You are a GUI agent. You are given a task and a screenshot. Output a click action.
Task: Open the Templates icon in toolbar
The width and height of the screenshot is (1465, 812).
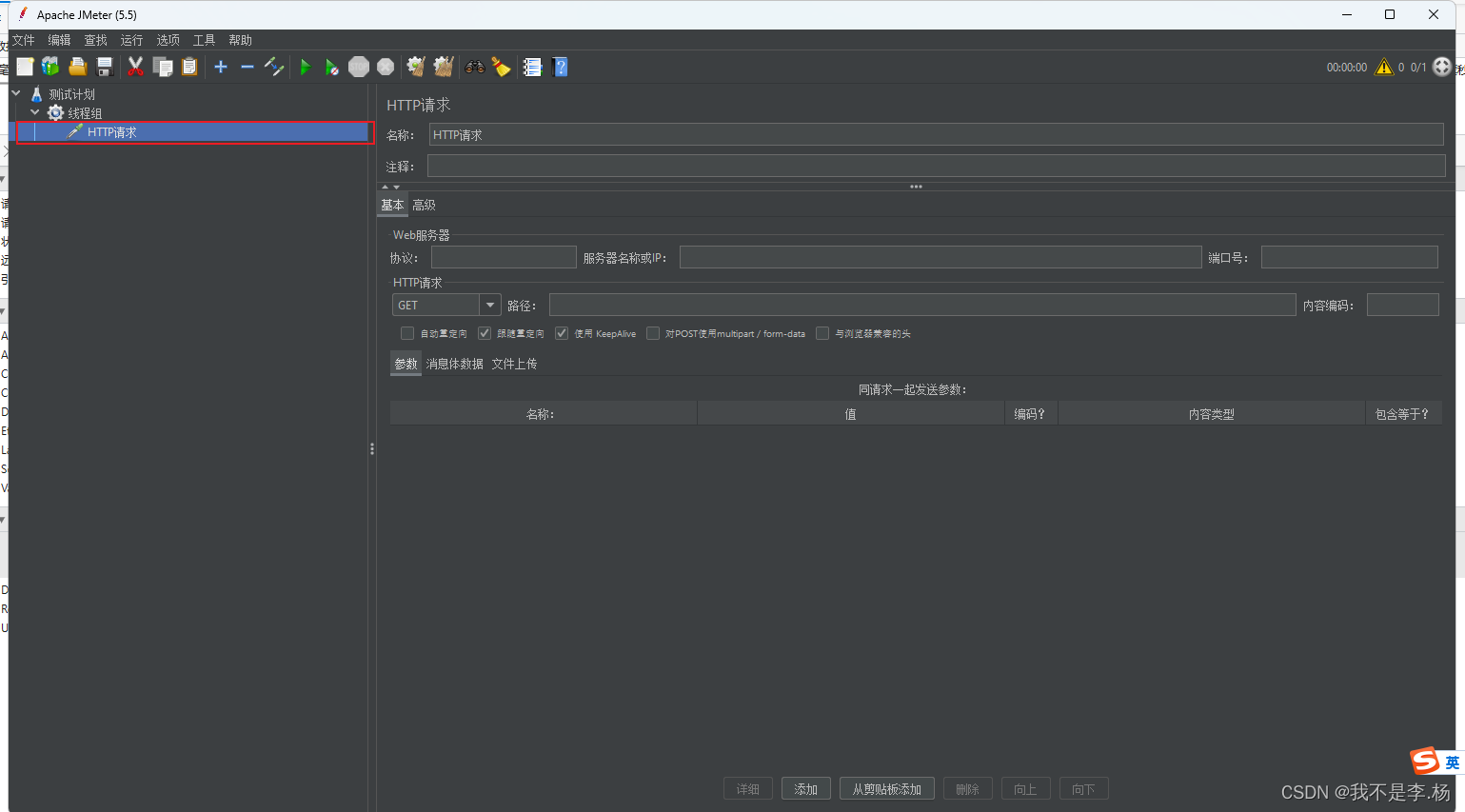coord(50,67)
